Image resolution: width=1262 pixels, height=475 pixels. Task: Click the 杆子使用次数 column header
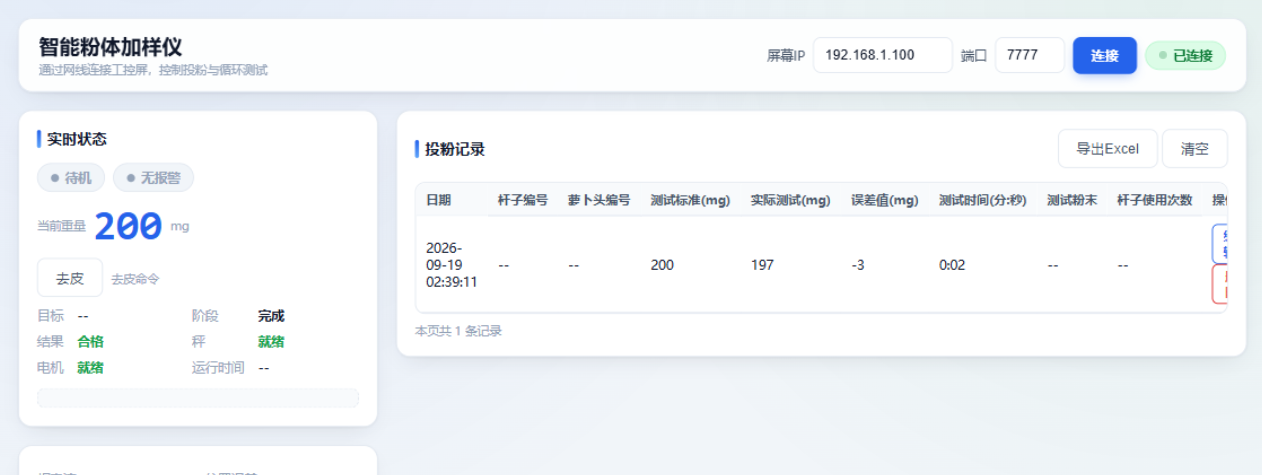[1155, 200]
